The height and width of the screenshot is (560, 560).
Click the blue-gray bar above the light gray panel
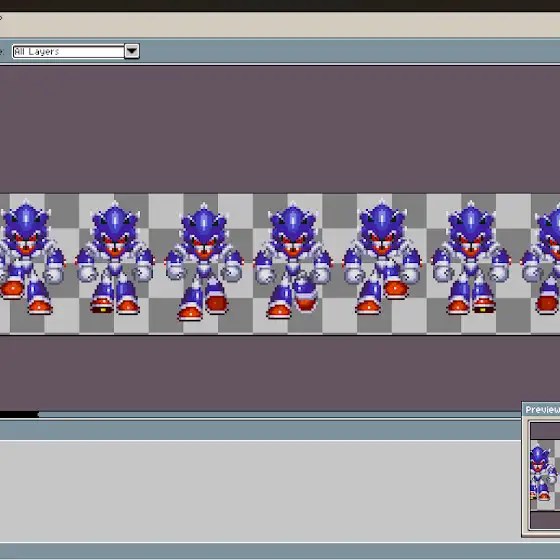click(260, 430)
